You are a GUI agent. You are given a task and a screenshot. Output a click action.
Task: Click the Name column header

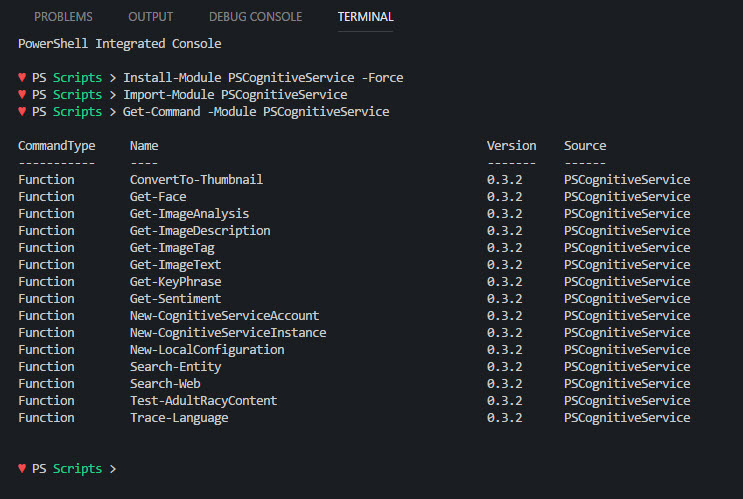pos(144,146)
